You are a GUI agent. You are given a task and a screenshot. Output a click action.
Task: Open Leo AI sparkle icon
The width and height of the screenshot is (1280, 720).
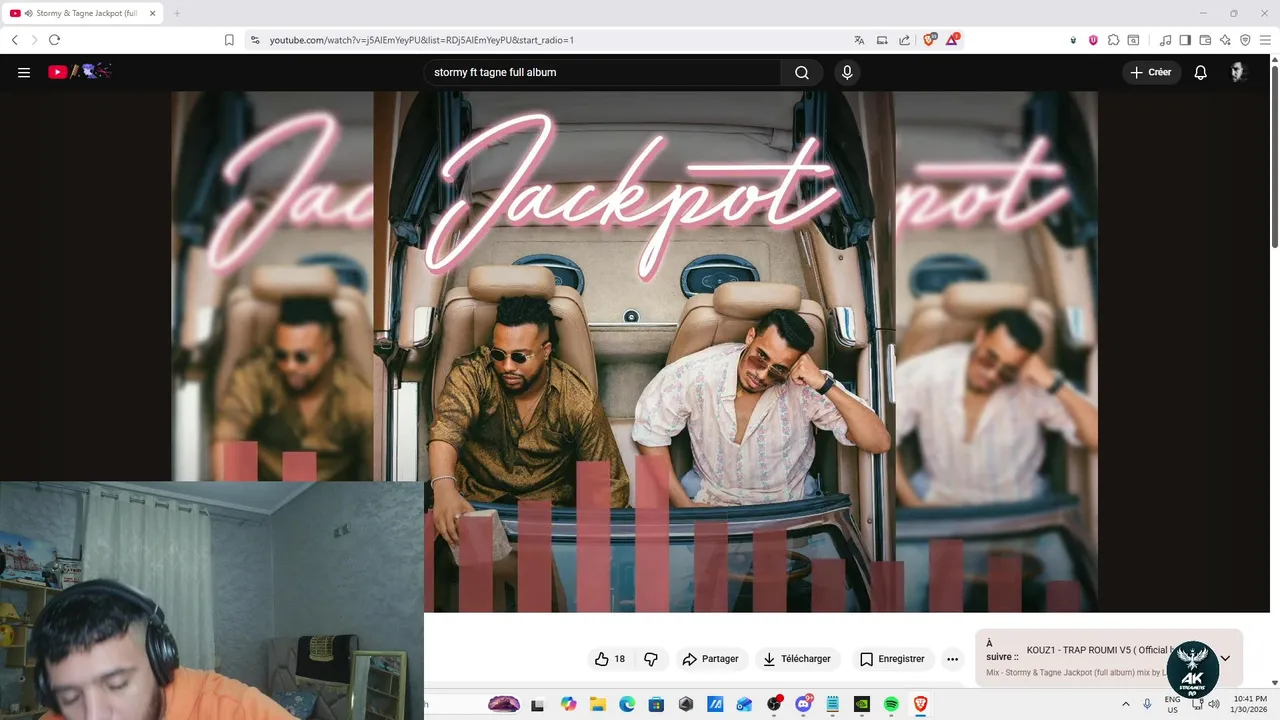[x=1225, y=40]
